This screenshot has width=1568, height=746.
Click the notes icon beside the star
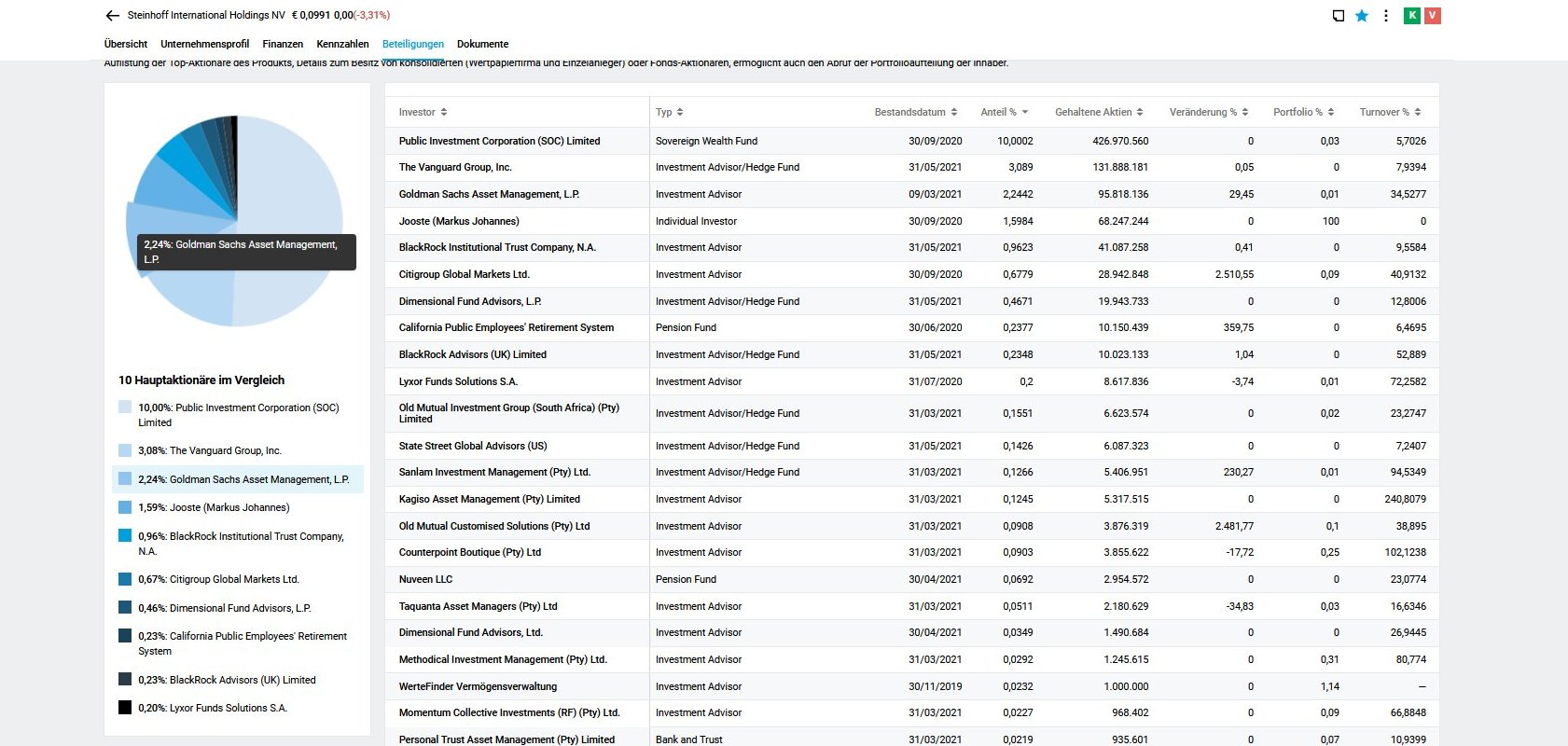point(1339,16)
